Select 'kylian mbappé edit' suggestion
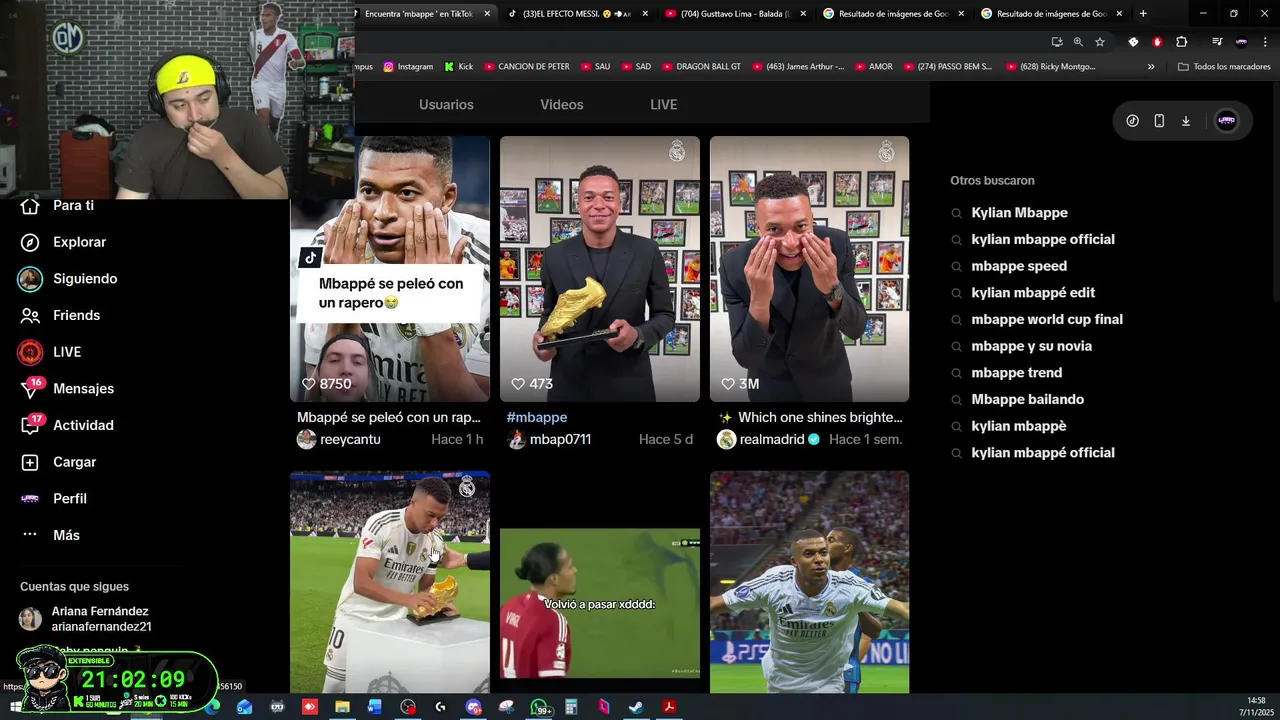Screen dimensions: 1280x720 pyautogui.click(x=1033, y=293)
